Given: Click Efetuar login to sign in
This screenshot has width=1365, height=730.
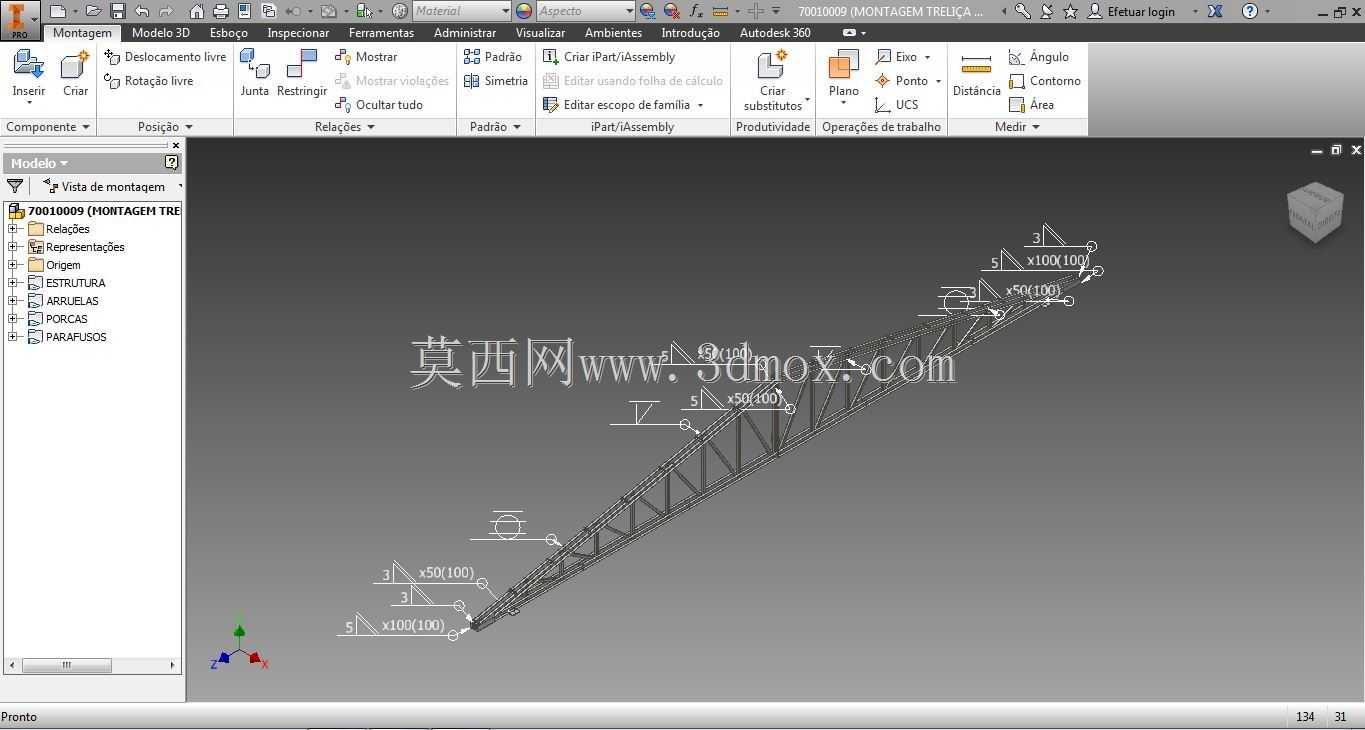Looking at the screenshot, I should [1131, 11].
